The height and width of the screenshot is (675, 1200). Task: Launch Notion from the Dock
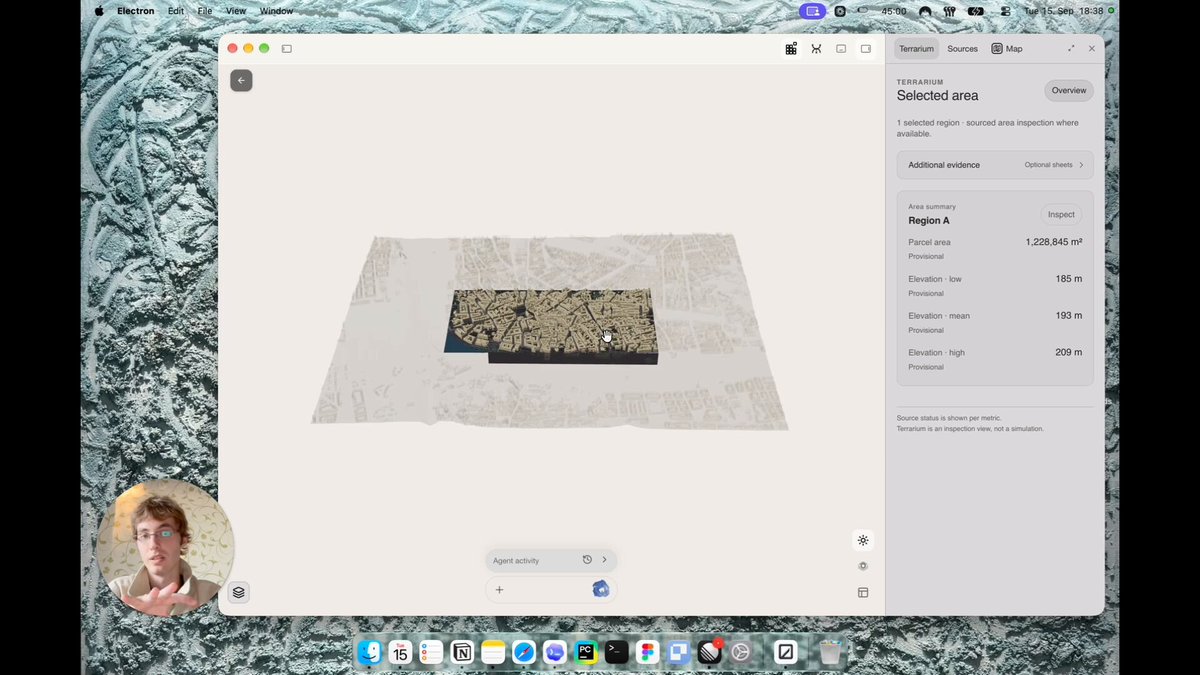[x=462, y=652]
